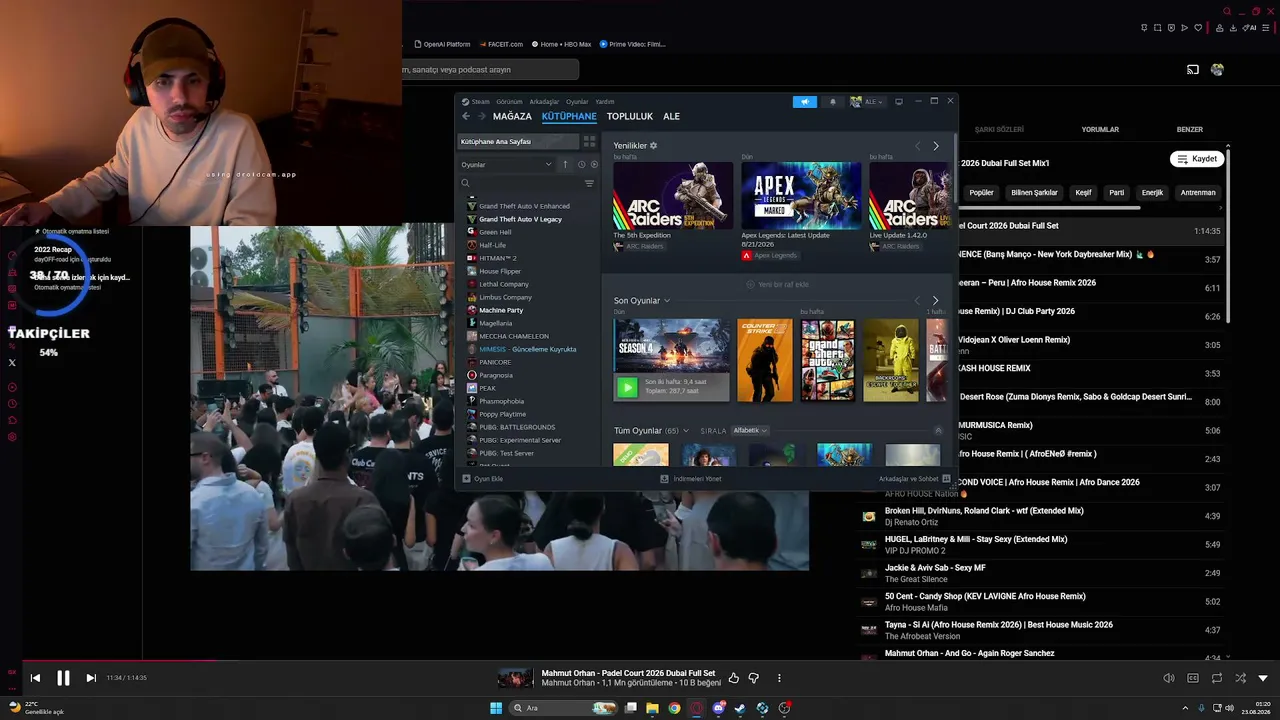Click the ready-to-play filter icon
The image size is (1280, 720).
point(594,164)
